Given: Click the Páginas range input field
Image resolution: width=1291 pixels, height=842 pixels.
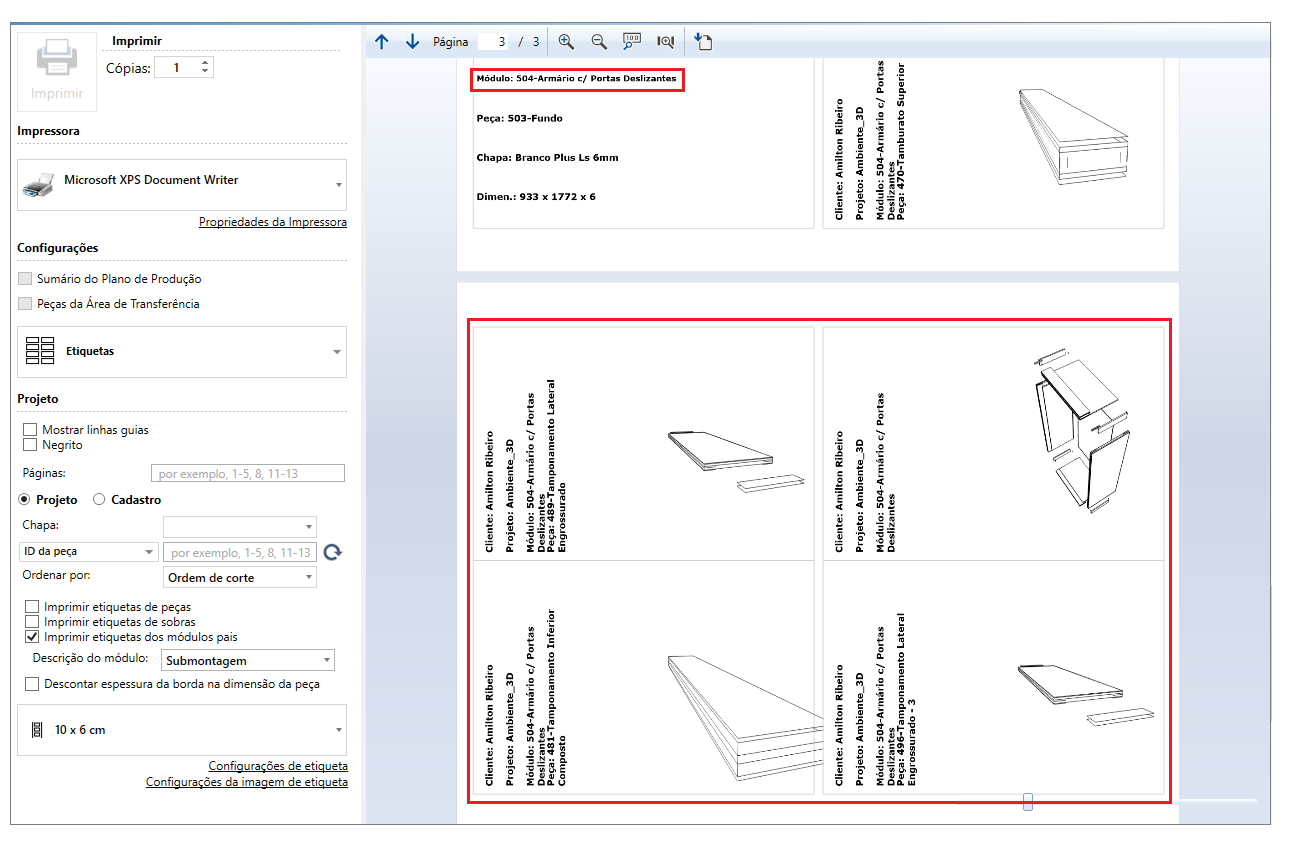Looking at the screenshot, I should pyautogui.click(x=247, y=474).
